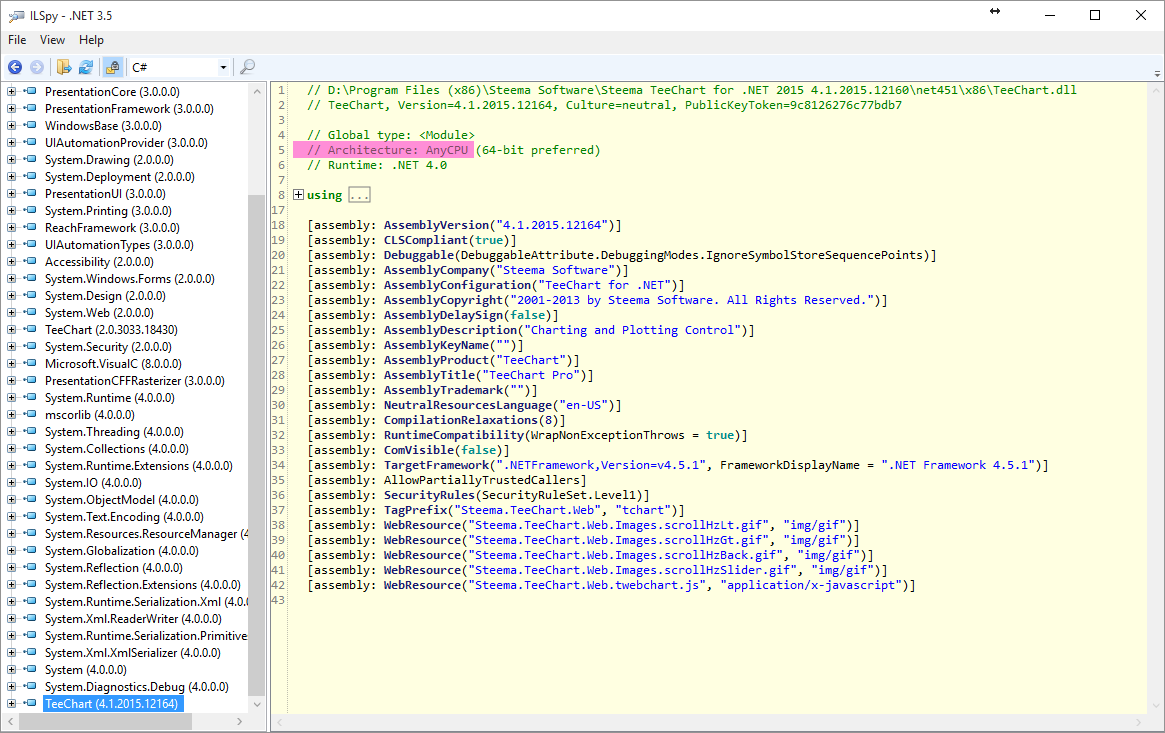The image size is (1165, 733).
Task: Click the System (4.0.0.0) assembly icon
Action: 30,670
